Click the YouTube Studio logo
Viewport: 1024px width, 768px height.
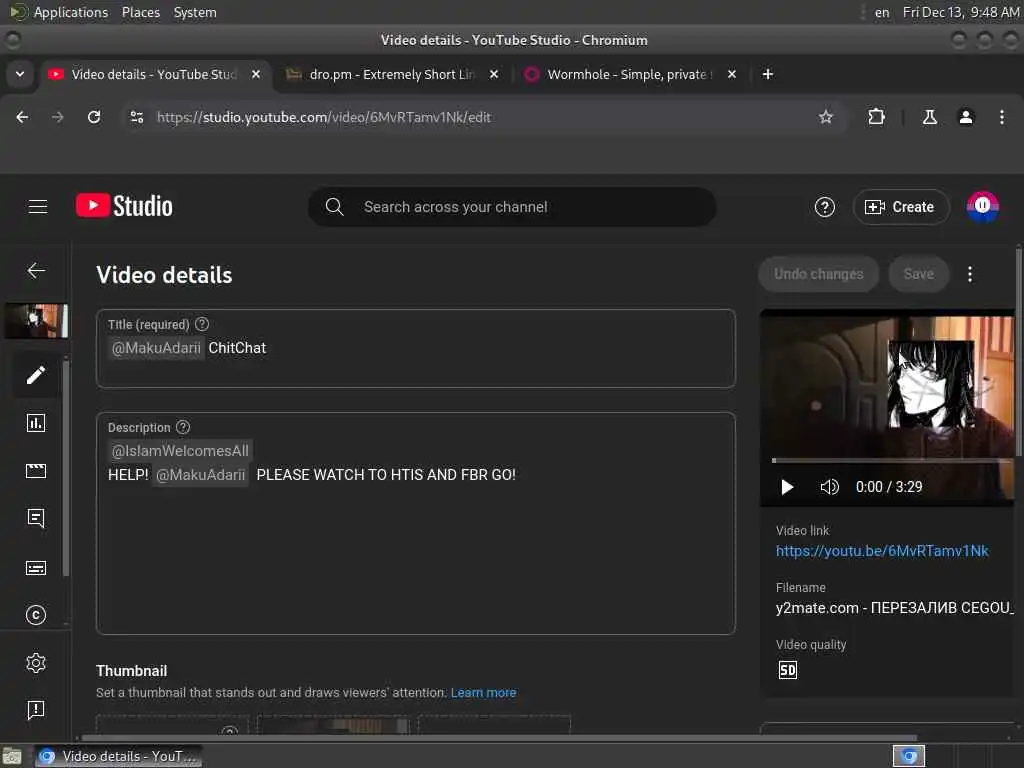click(124, 206)
